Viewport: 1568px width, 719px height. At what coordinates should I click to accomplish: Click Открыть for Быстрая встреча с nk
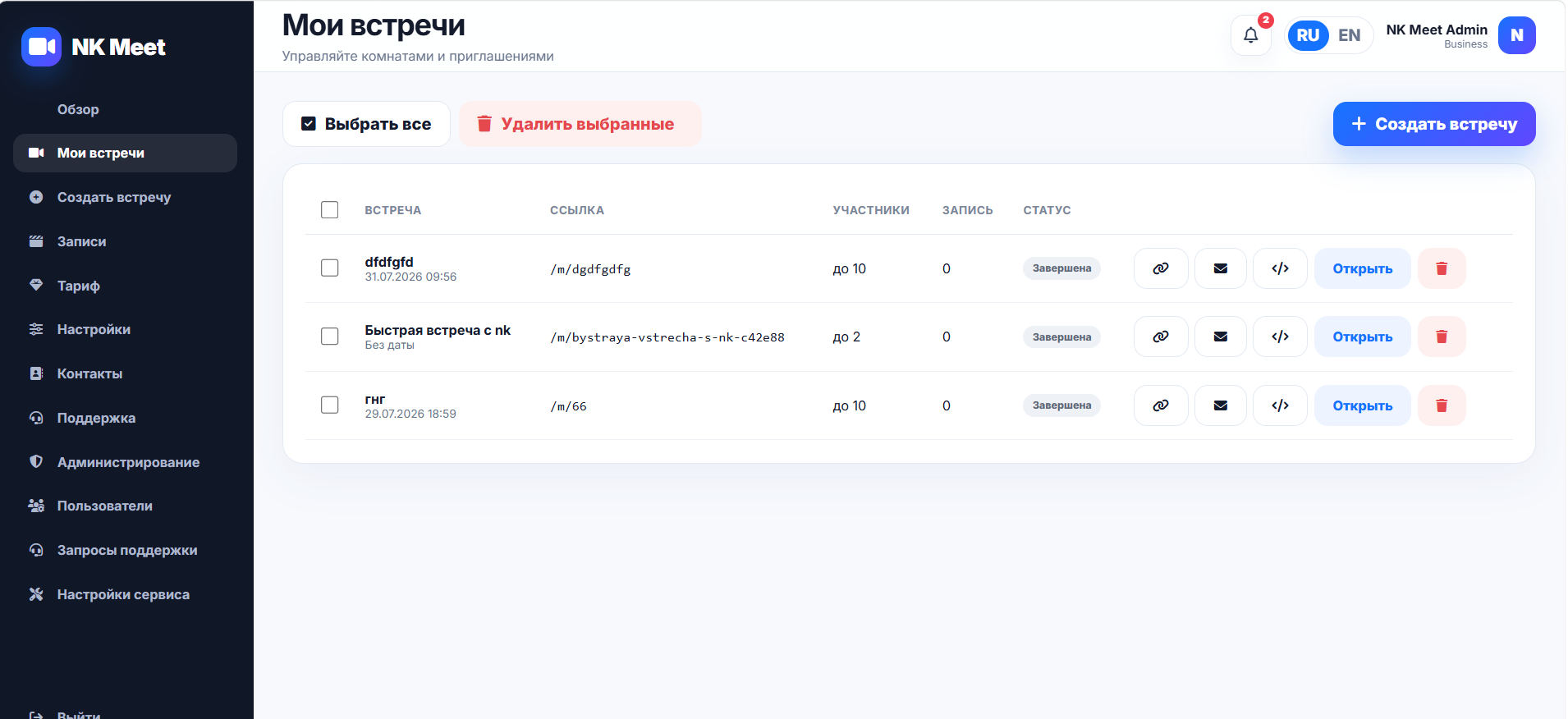(1363, 337)
